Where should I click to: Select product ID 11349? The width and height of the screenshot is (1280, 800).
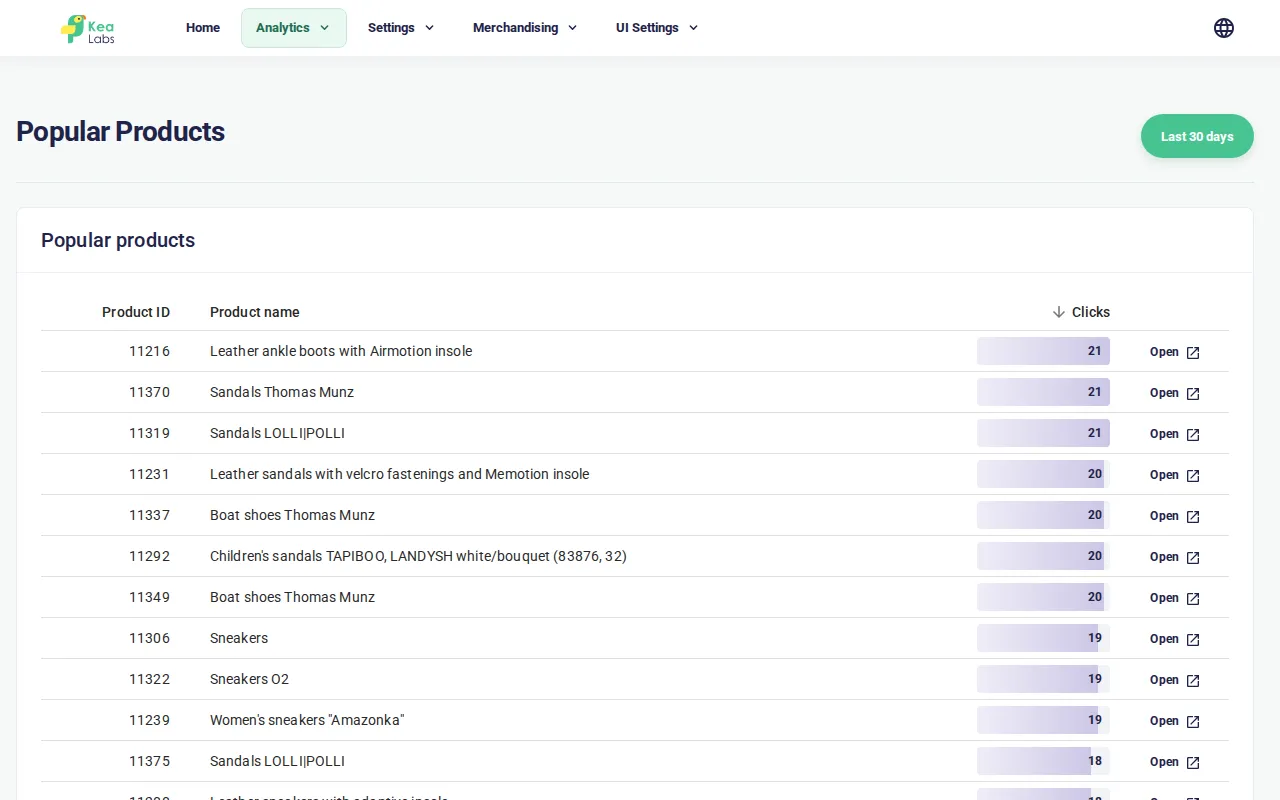149,597
